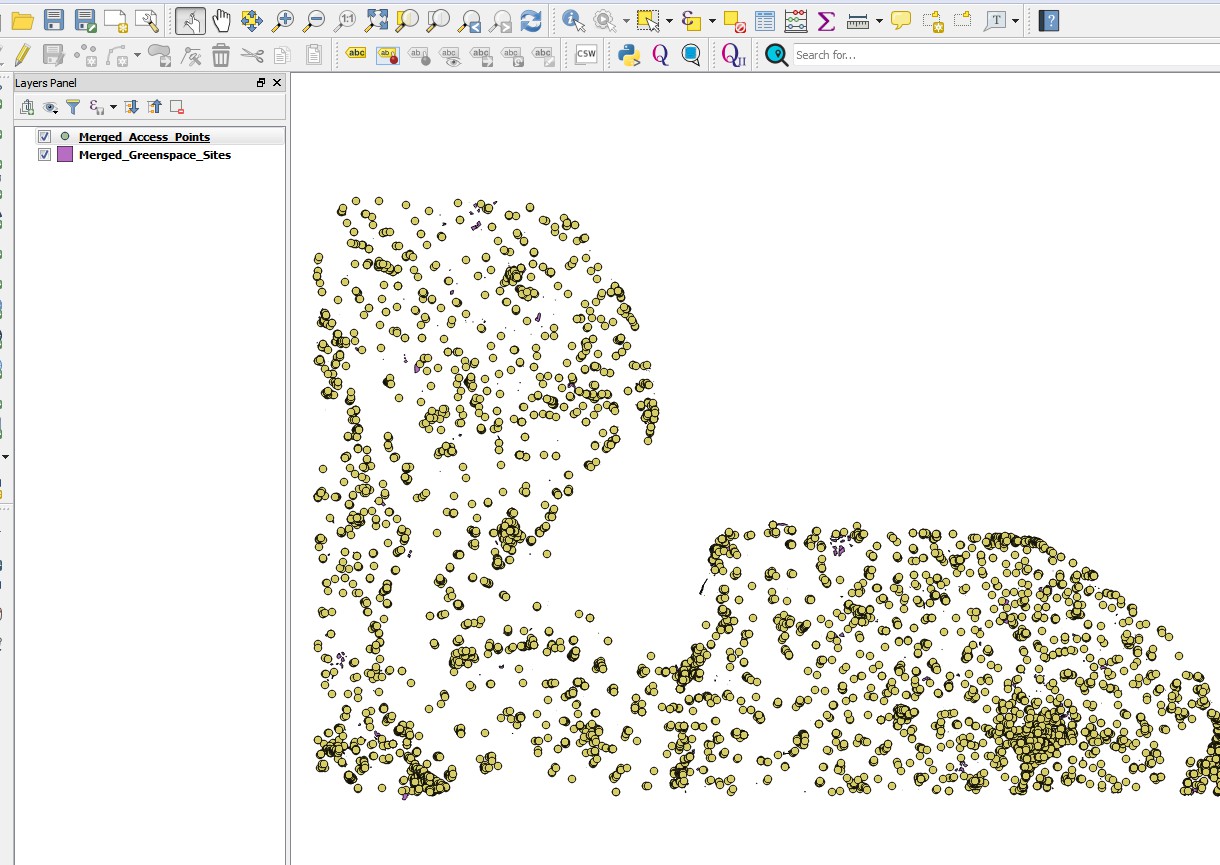Zoom to full extent

[x=376, y=20]
